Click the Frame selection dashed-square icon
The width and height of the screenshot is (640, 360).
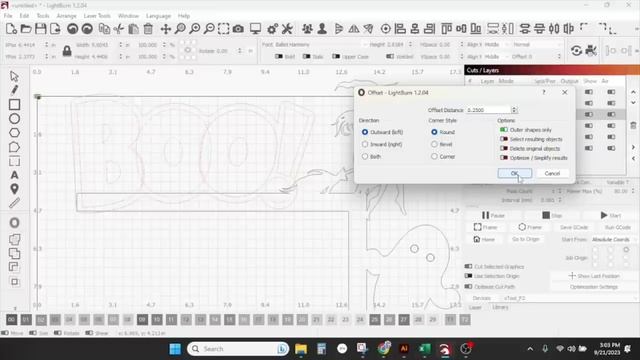pyautogui.click(x=224, y=29)
